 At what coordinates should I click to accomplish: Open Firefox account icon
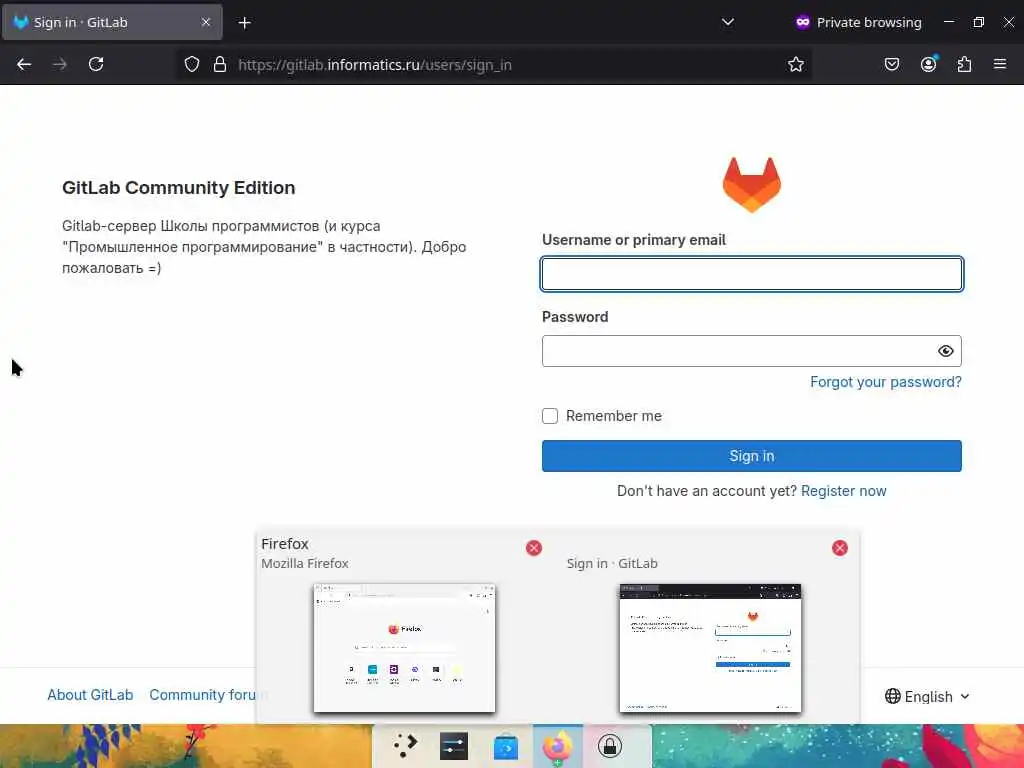coord(928,64)
